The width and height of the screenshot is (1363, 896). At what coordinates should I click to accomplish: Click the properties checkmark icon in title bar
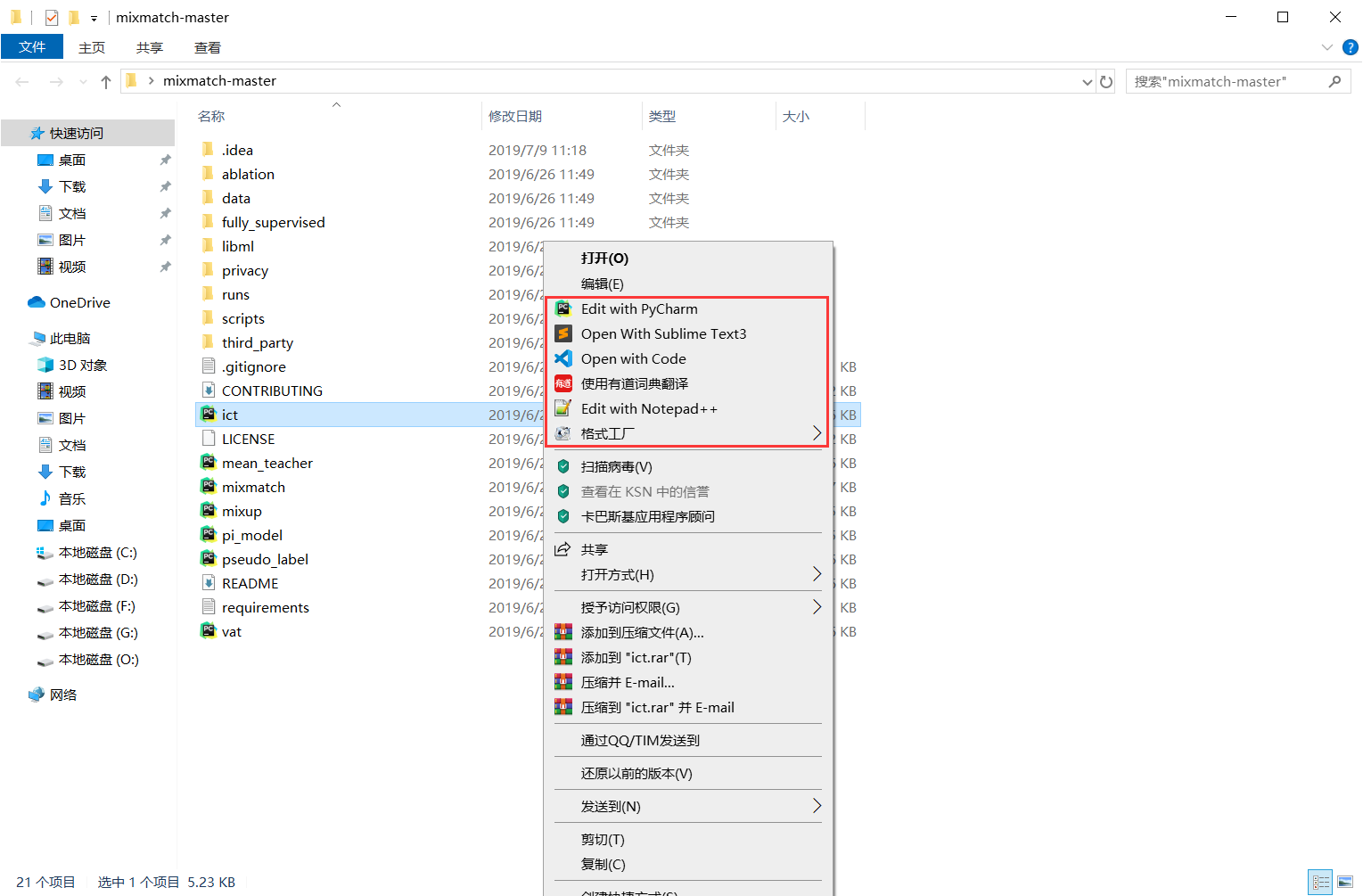coord(52,17)
